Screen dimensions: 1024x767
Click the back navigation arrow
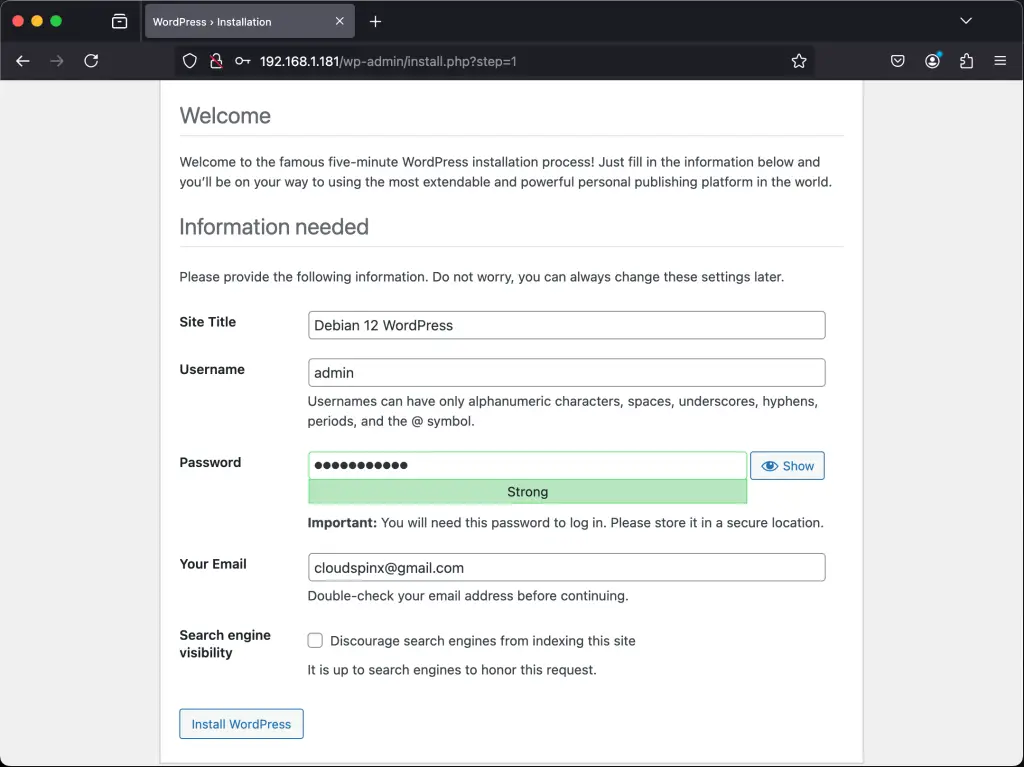point(22,61)
